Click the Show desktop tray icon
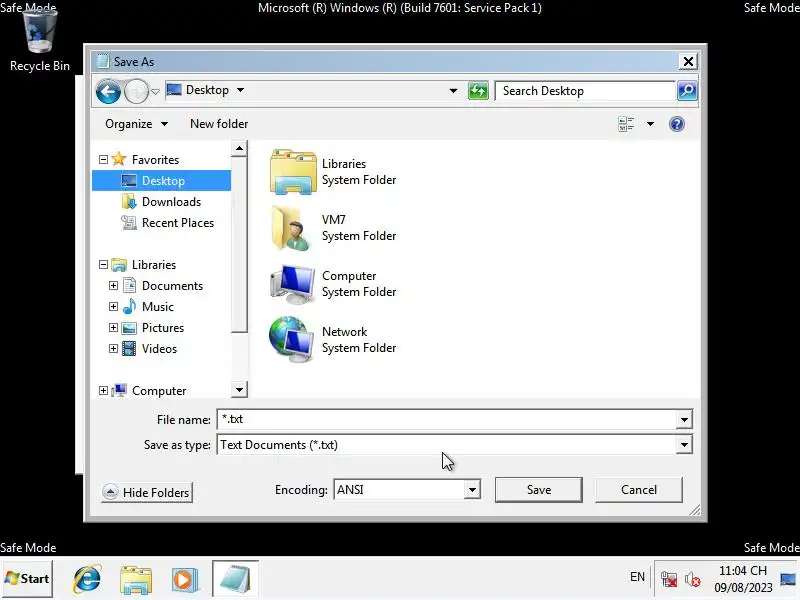This screenshot has width=800, height=600. (788, 579)
